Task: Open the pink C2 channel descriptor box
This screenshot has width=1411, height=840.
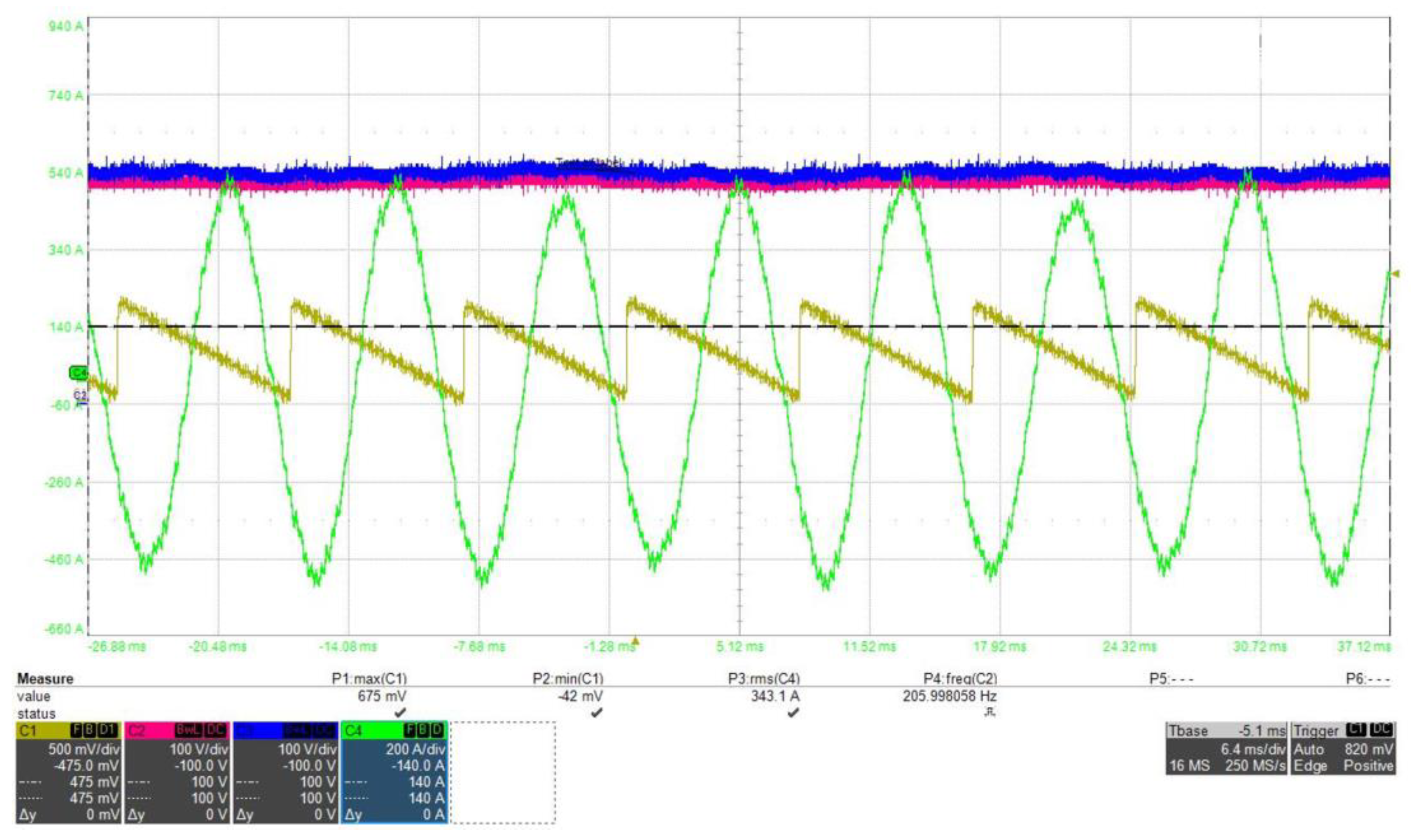Action: coord(177,773)
